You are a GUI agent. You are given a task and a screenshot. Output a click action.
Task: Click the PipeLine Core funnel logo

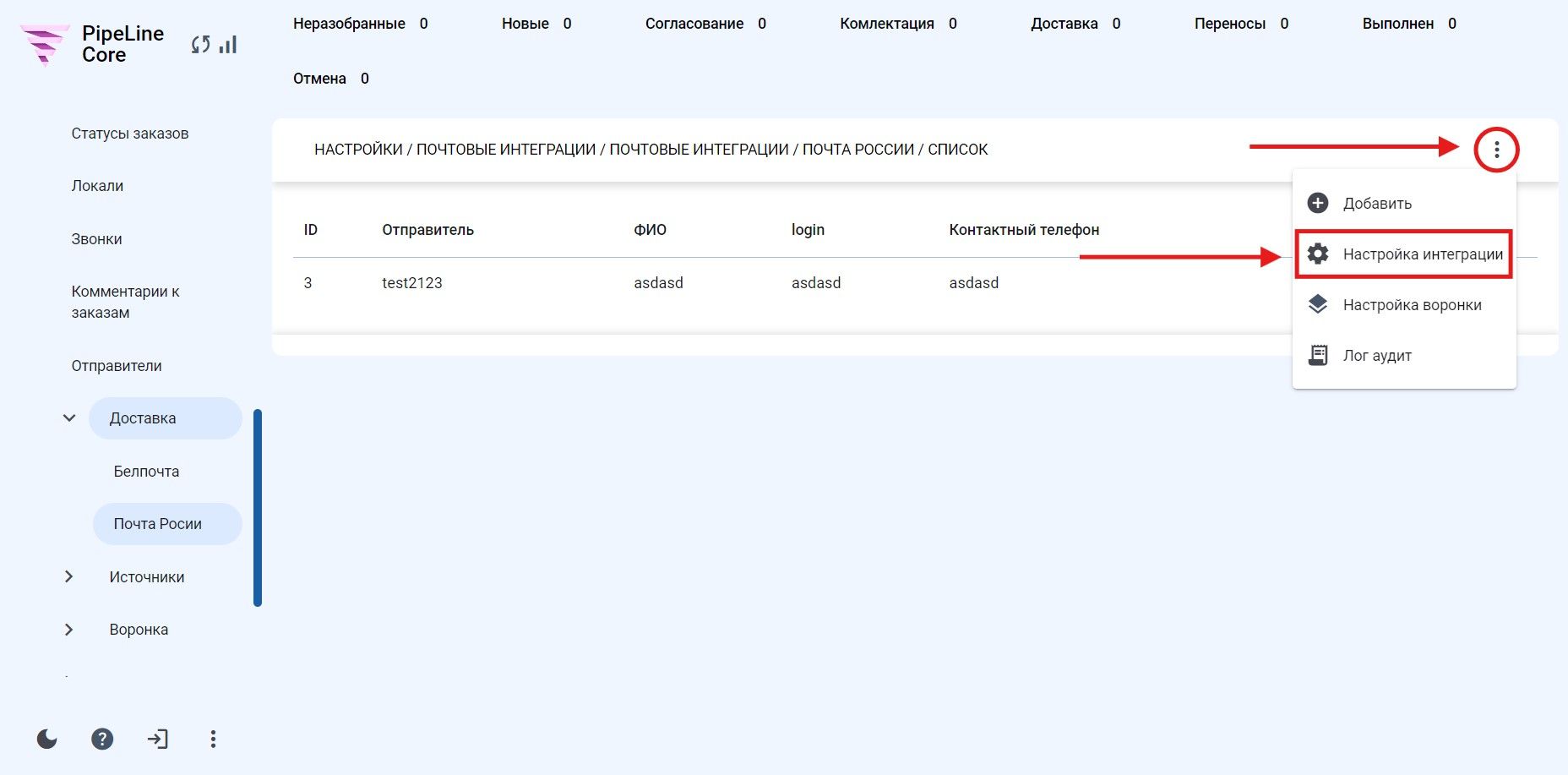point(45,44)
